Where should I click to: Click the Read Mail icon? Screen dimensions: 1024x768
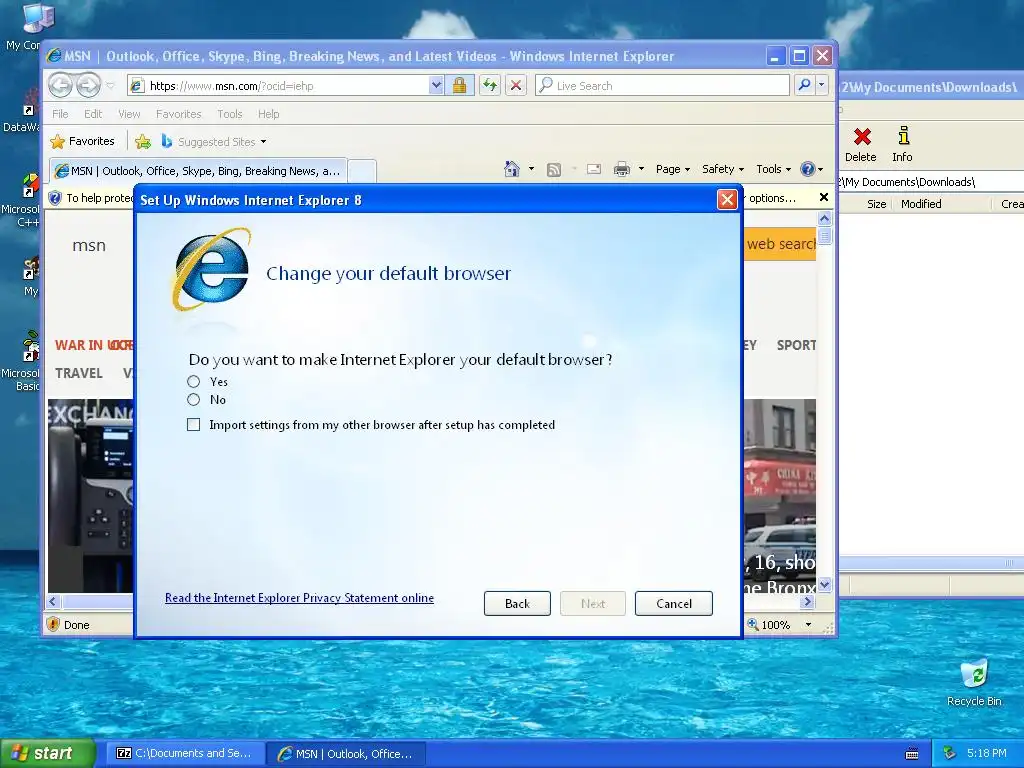(x=594, y=169)
